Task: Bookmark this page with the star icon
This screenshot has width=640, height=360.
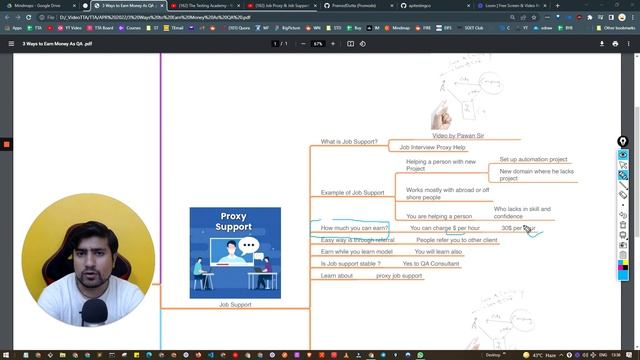Action: click(x=534, y=18)
